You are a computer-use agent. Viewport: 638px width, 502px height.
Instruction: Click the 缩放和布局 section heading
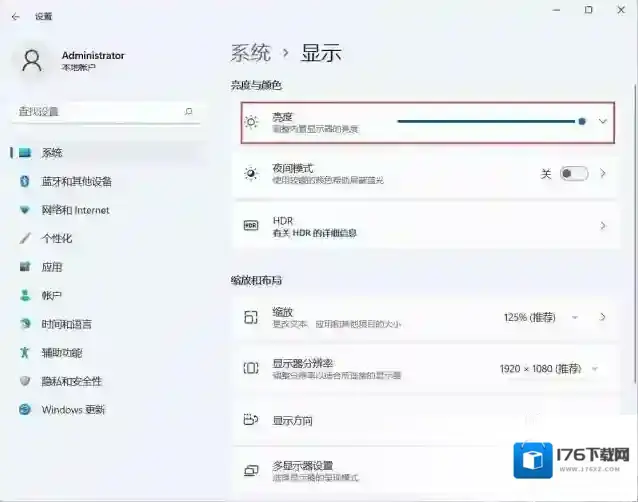256,280
